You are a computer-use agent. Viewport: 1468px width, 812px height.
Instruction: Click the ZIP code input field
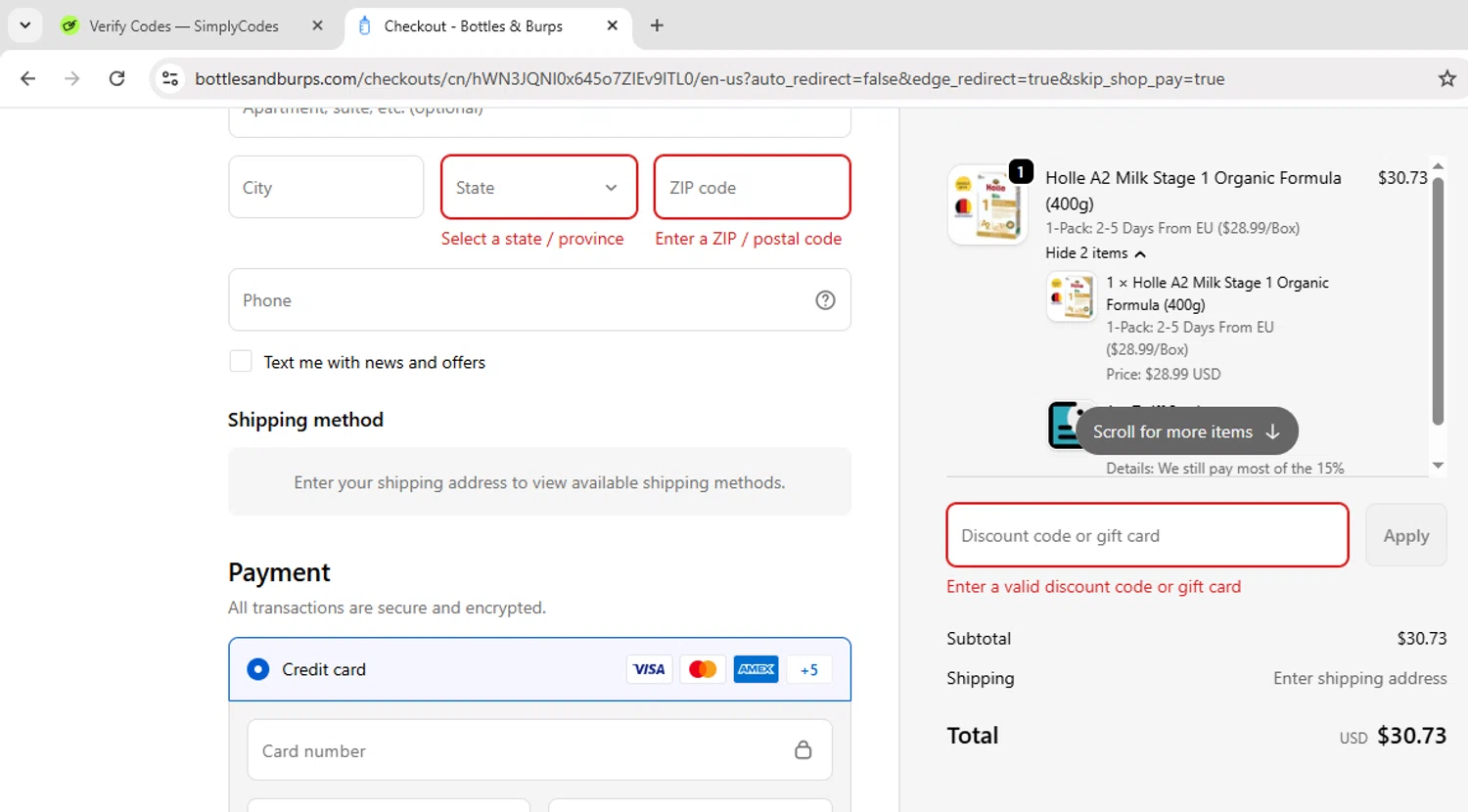(x=752, y=187)
